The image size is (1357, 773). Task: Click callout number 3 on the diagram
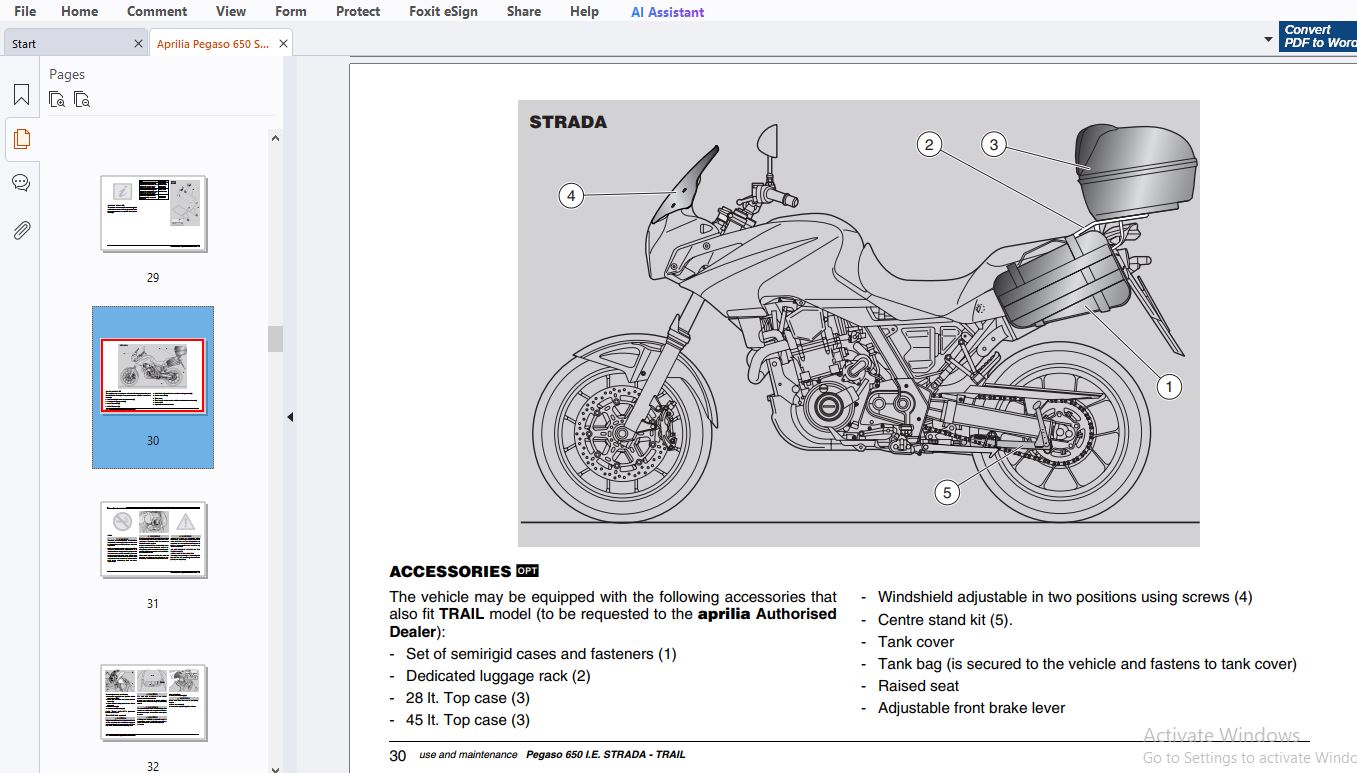(x=993, y=145)
